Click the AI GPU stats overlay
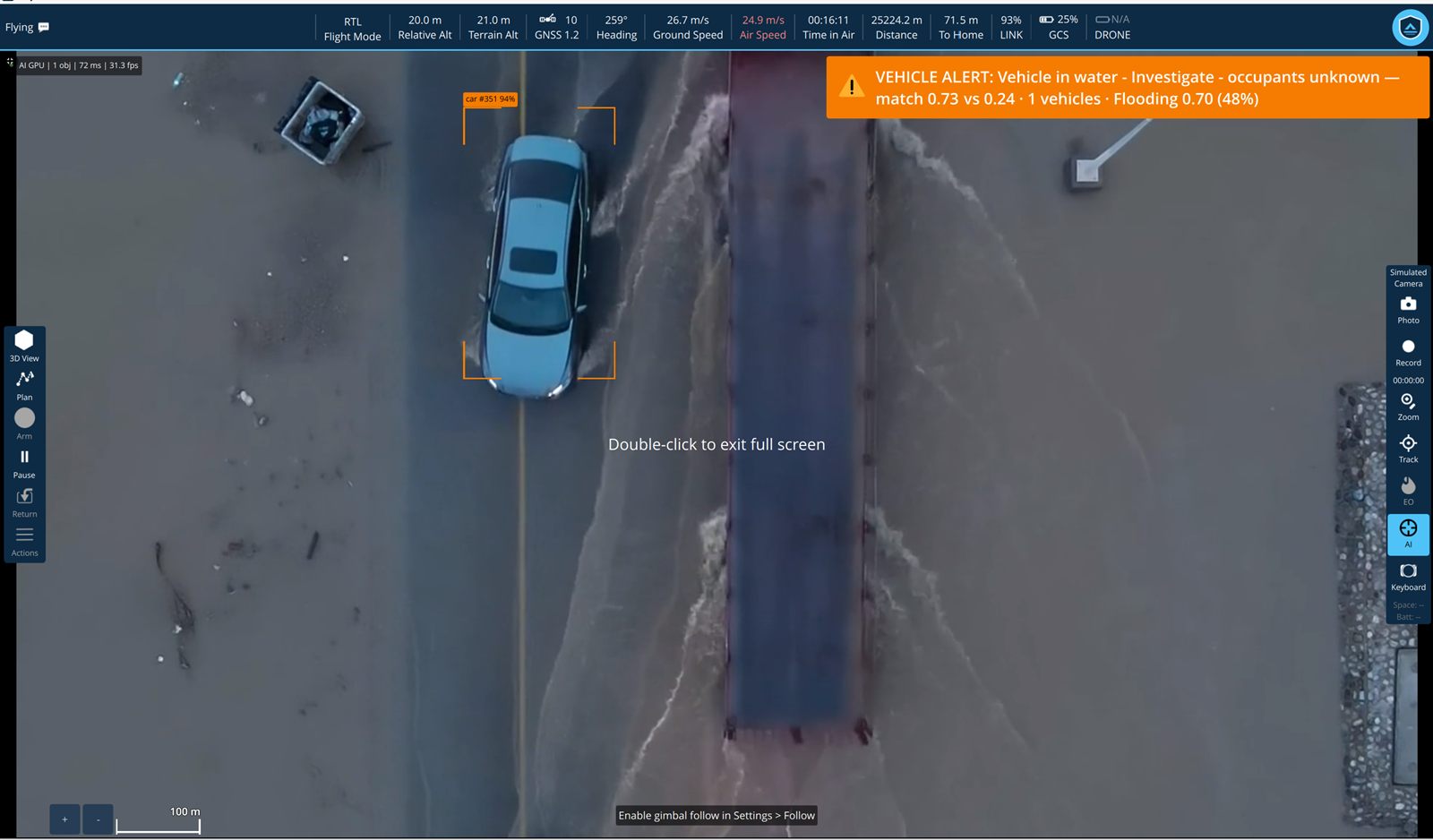This screenshot has width=1433, height=840. point(79,65)
